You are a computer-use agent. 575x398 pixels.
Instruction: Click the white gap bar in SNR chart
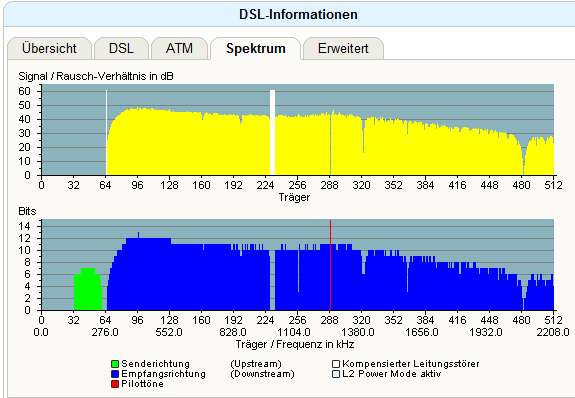[x=272, y=132]
